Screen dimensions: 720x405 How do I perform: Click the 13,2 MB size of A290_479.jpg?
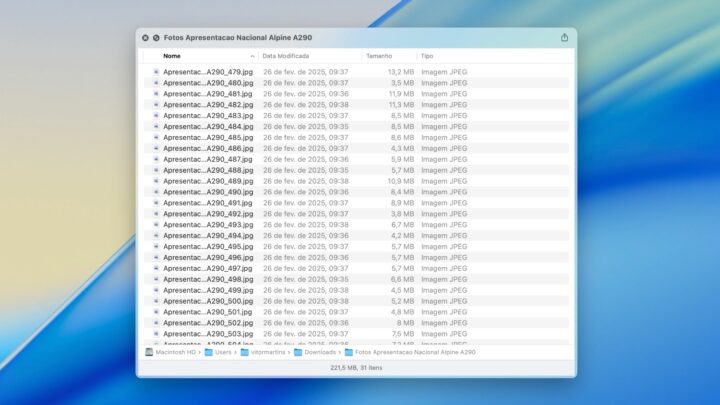pyautogui.click(x=401, y=72)
